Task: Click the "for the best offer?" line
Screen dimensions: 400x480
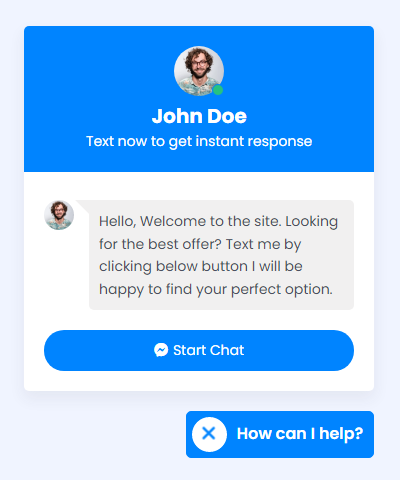Action: (160, 244)
